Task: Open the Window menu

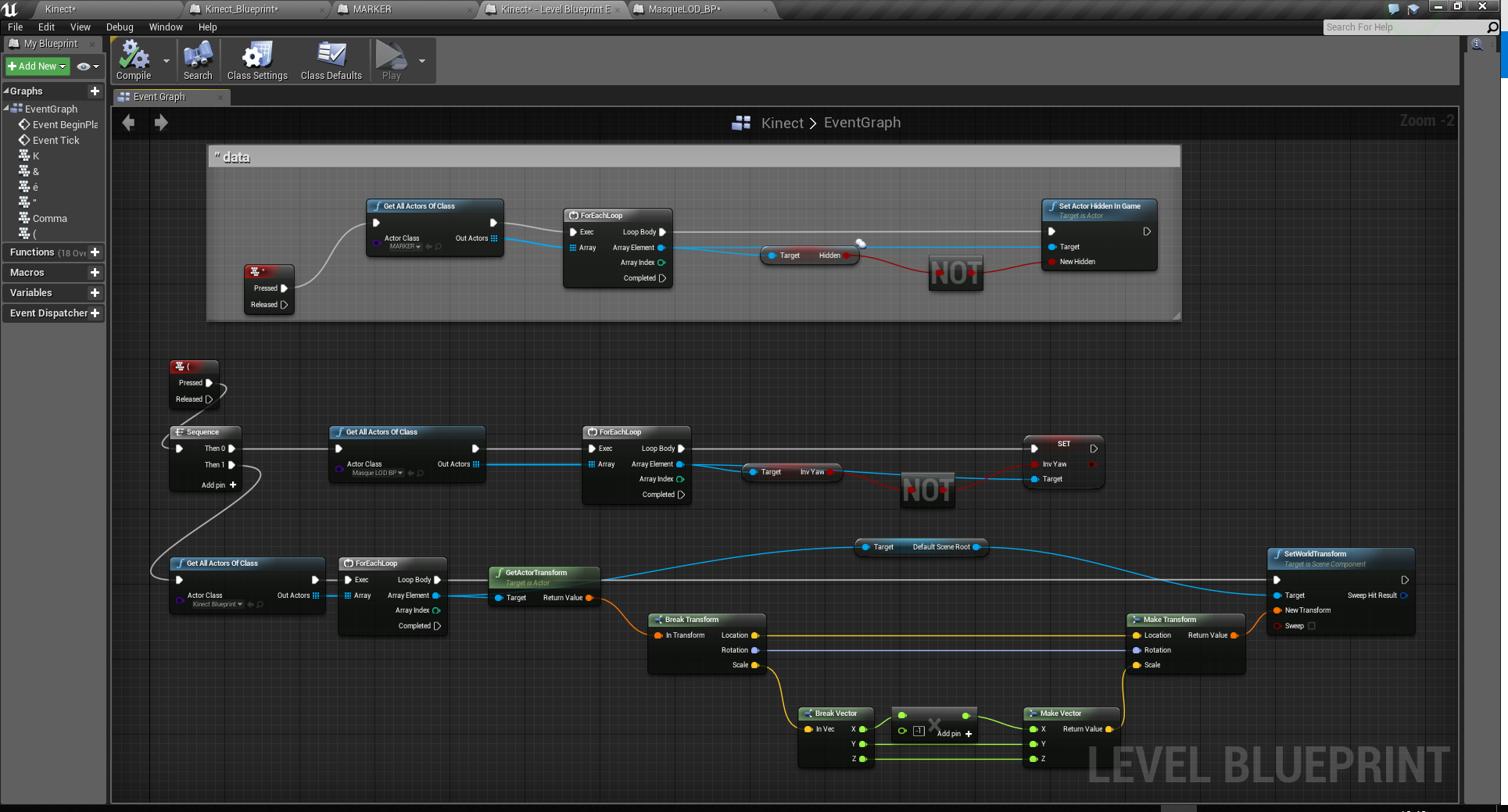Action: [166, 27]
